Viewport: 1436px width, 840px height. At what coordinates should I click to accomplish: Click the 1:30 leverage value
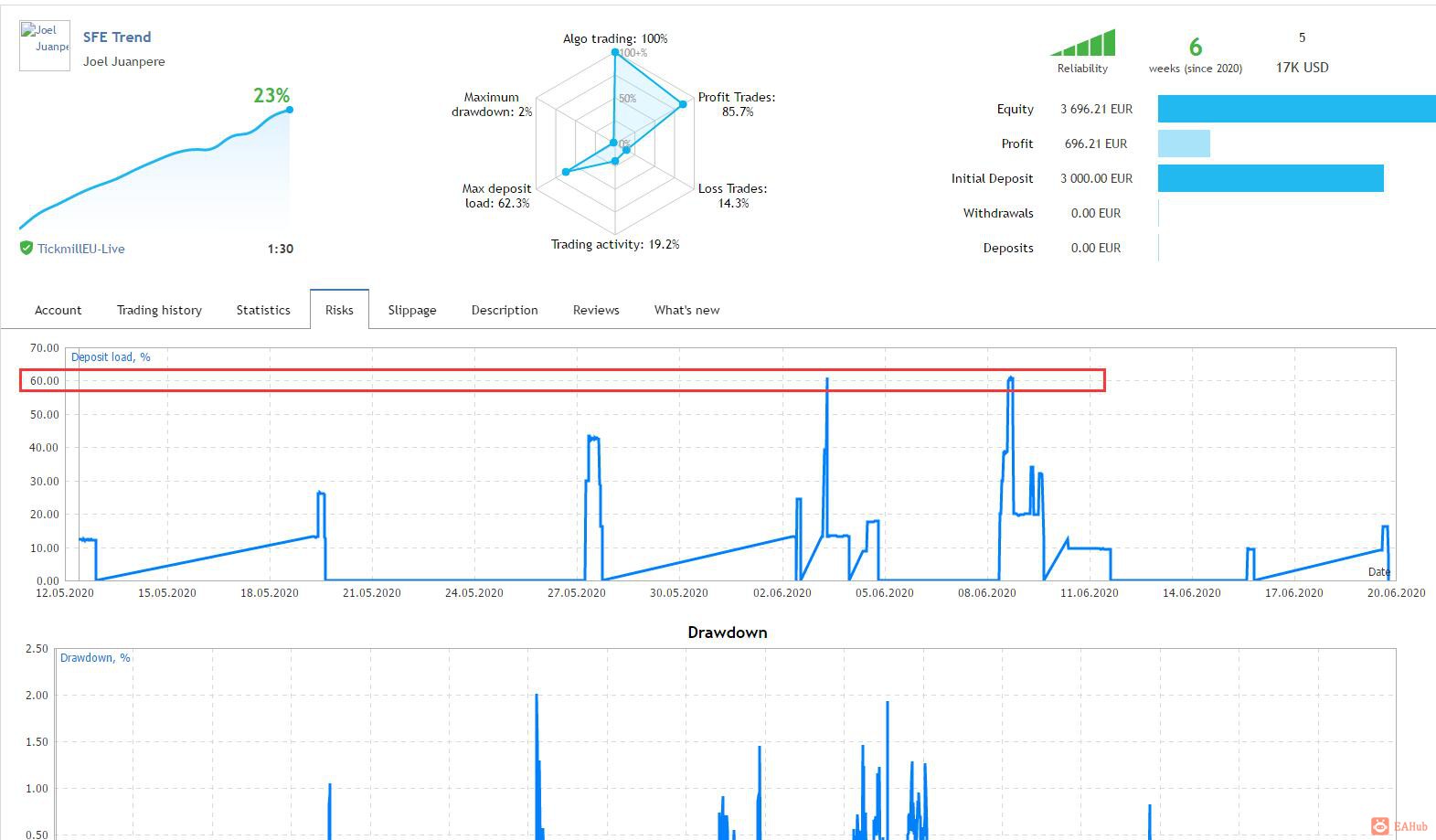(x=281, y=249)
